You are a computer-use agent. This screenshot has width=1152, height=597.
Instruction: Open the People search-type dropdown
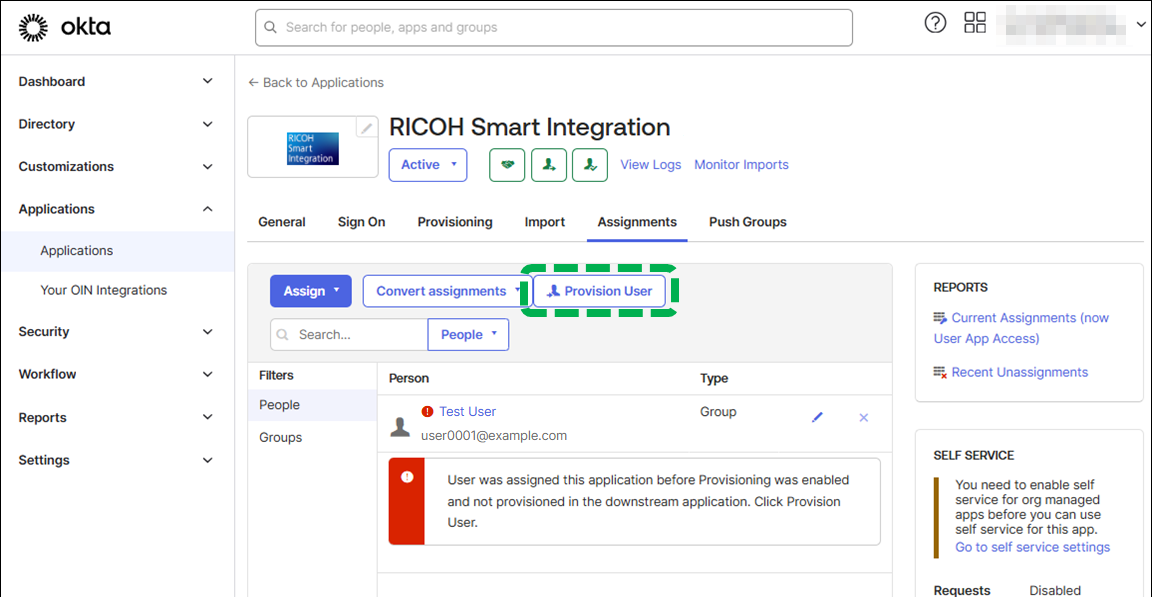tap(468, 335)
